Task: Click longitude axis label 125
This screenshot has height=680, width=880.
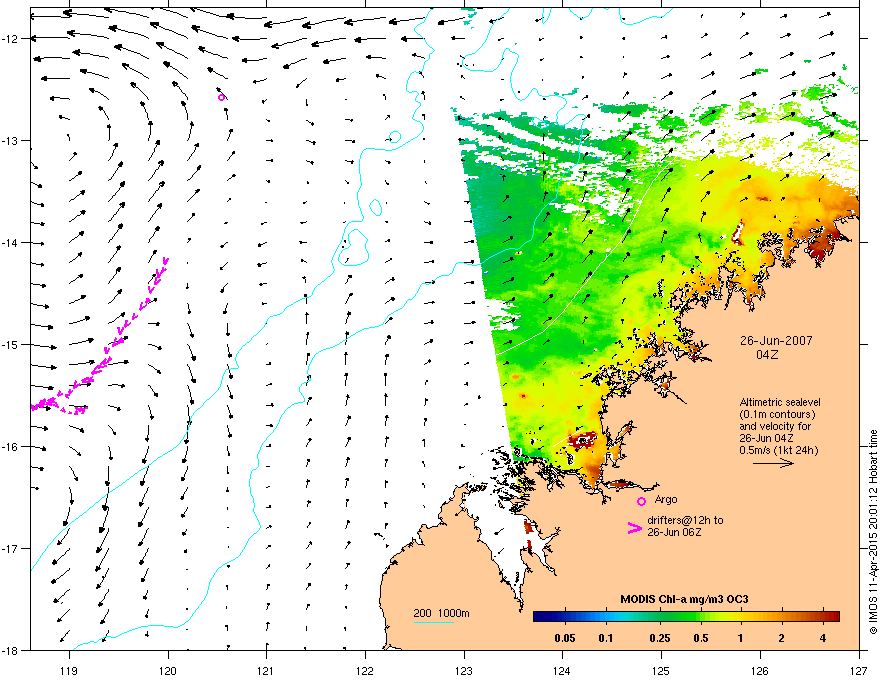Action: 661,670
